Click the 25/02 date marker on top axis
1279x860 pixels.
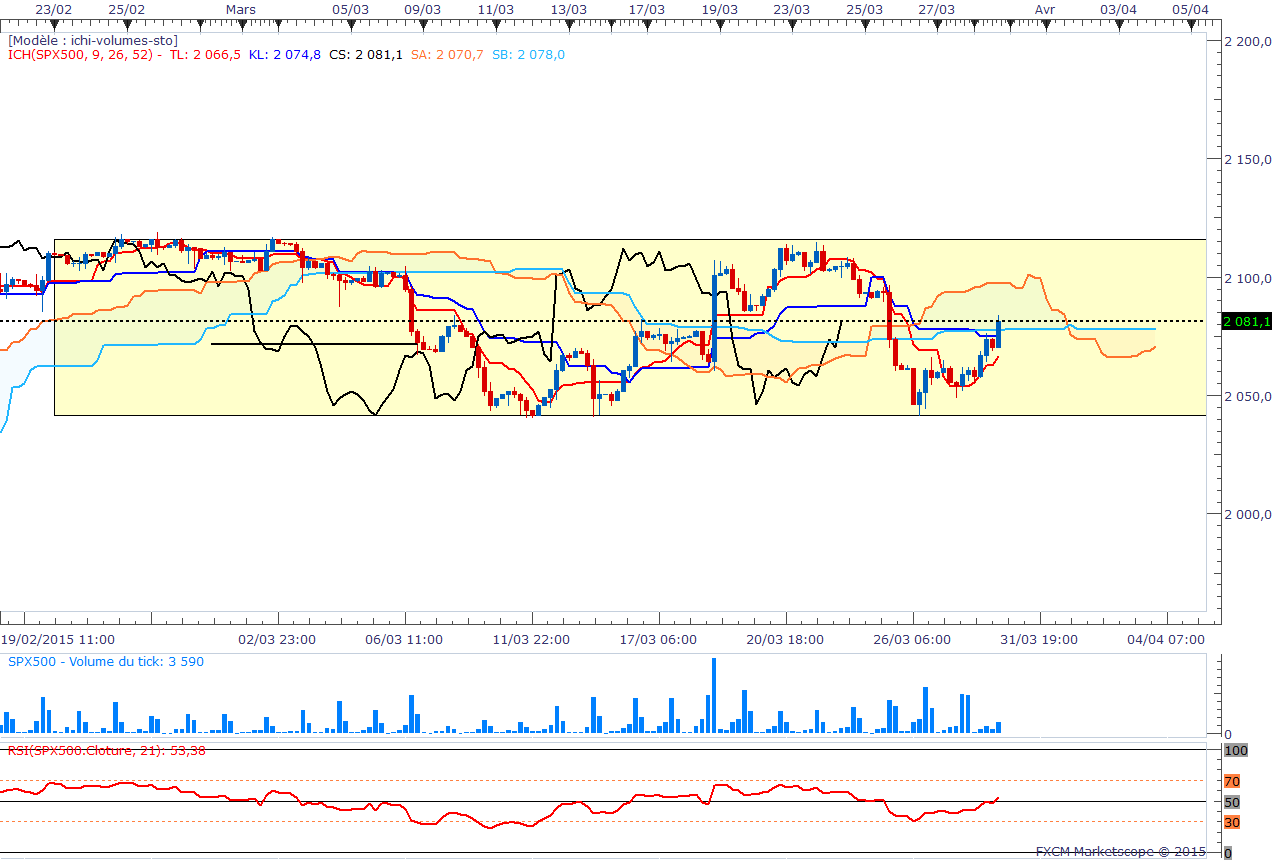tap(125, 9)
